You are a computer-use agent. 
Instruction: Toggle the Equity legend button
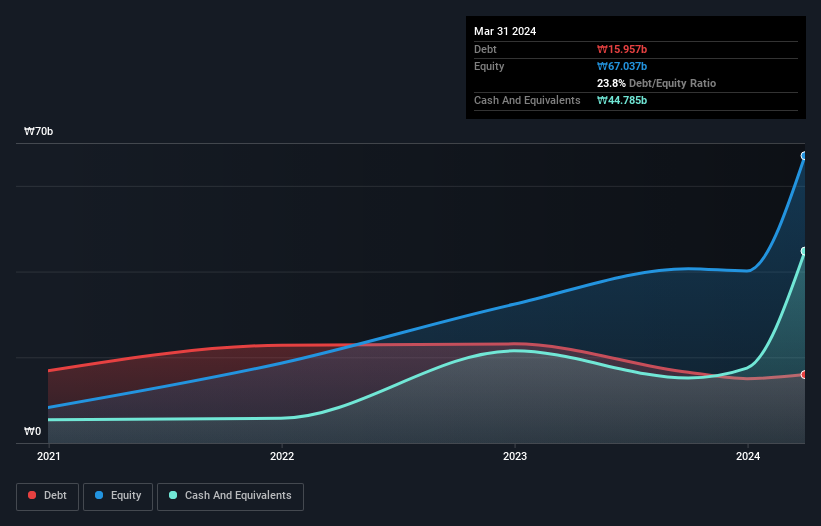[x=118, y=496]
